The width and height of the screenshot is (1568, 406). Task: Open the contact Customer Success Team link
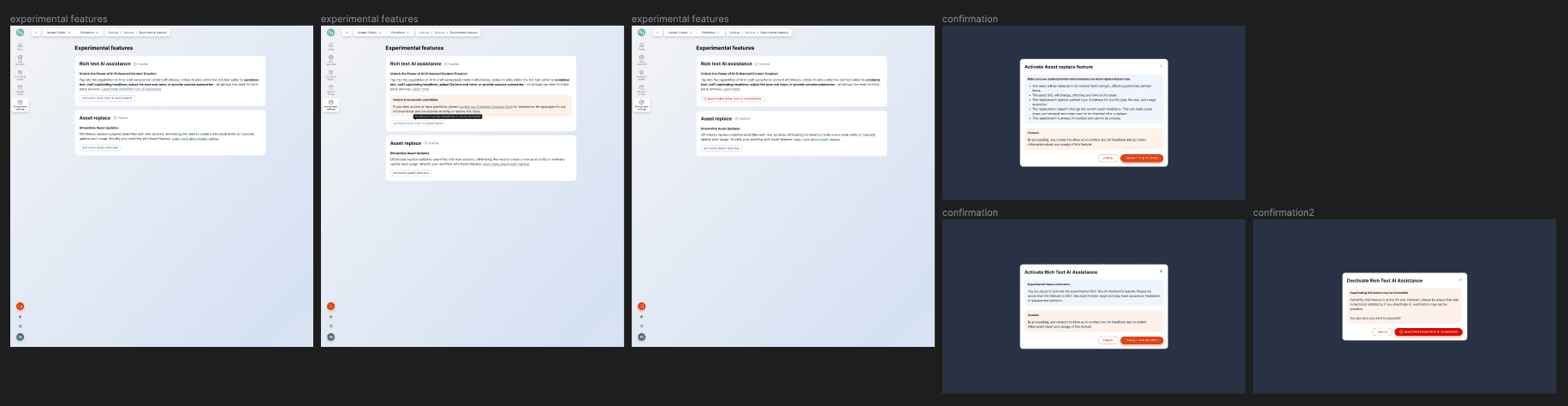[486, 107]
